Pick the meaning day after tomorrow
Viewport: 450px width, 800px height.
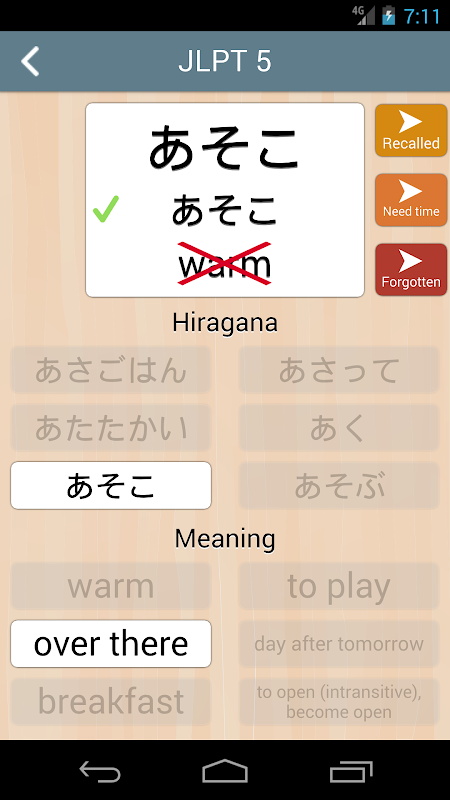click(339, 643)
